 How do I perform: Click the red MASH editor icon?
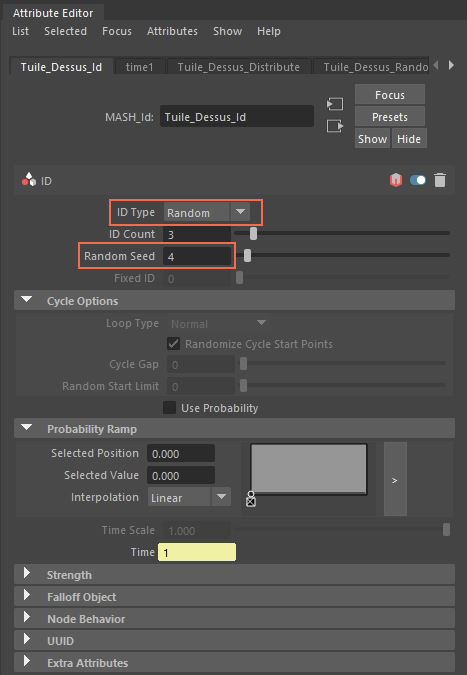396,180
